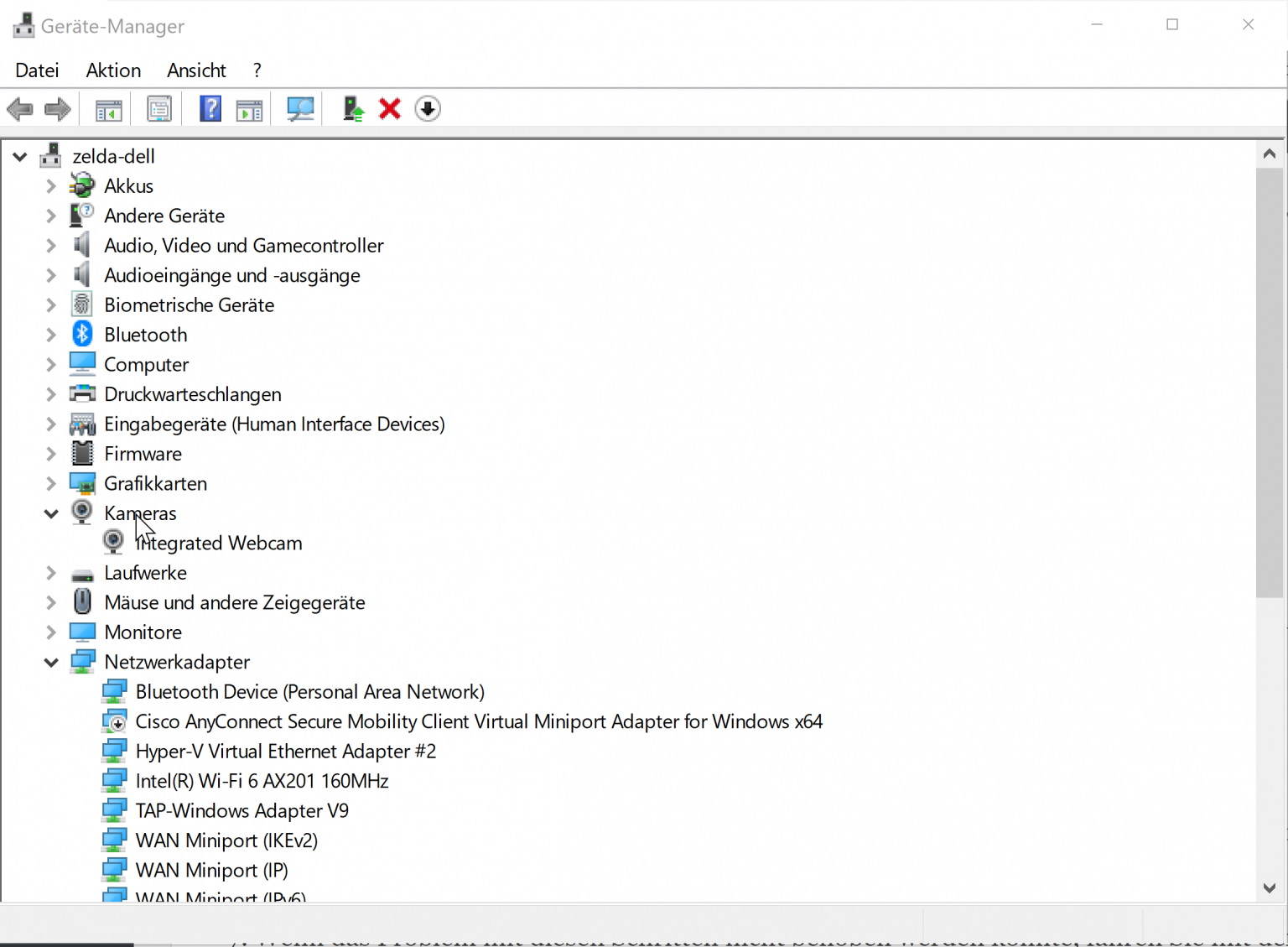The width and height of the screenshot is (1288, 947).
Task: Collapse the Netzwerkadapter category
Action: click(x=50, y=662)
